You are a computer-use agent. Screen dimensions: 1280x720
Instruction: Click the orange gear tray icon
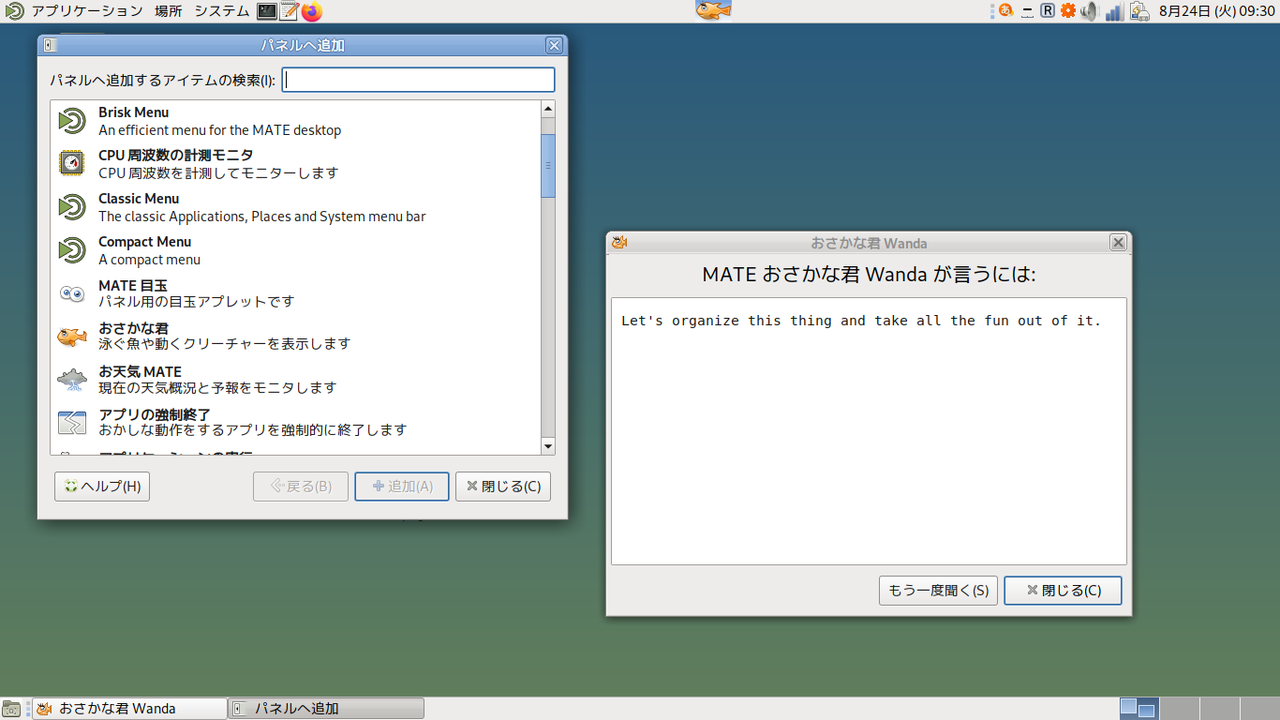pyautogui.click(x=1068, y=11)
